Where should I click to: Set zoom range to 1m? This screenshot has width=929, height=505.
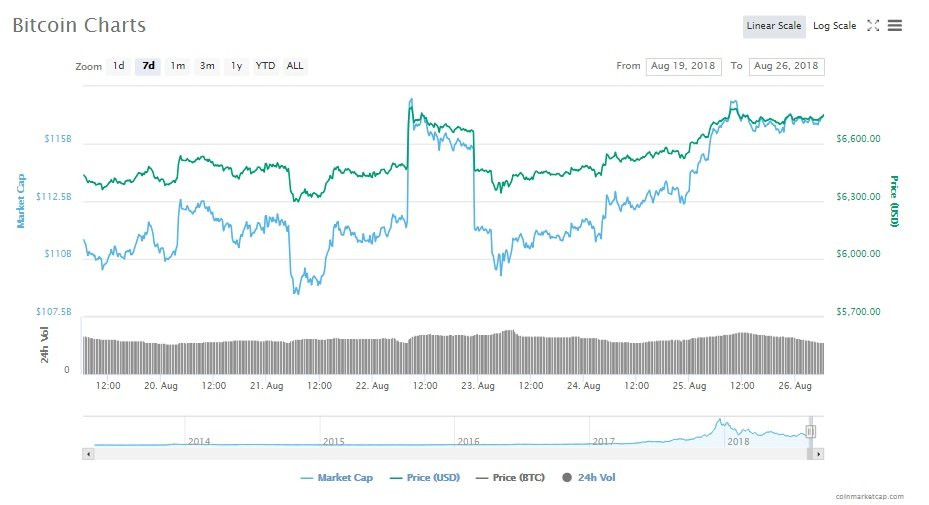coord(177,66)
